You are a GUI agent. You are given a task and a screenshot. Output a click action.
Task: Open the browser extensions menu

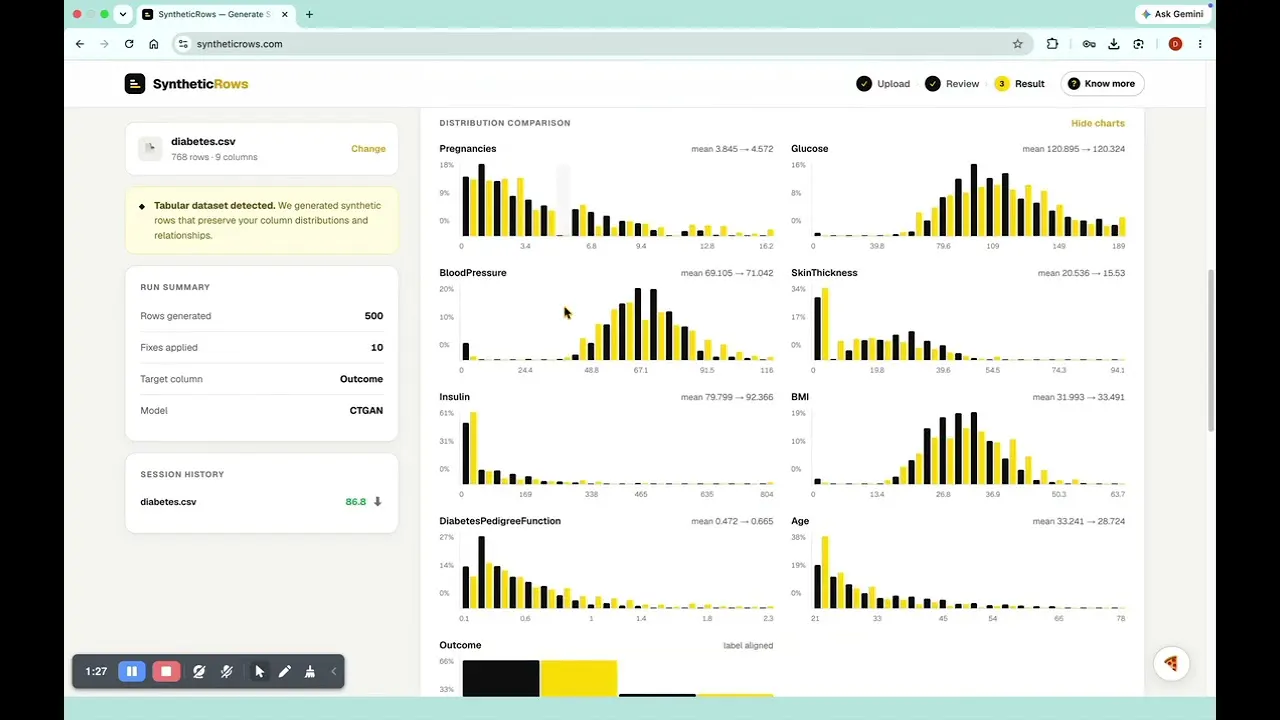[1052, 44]
